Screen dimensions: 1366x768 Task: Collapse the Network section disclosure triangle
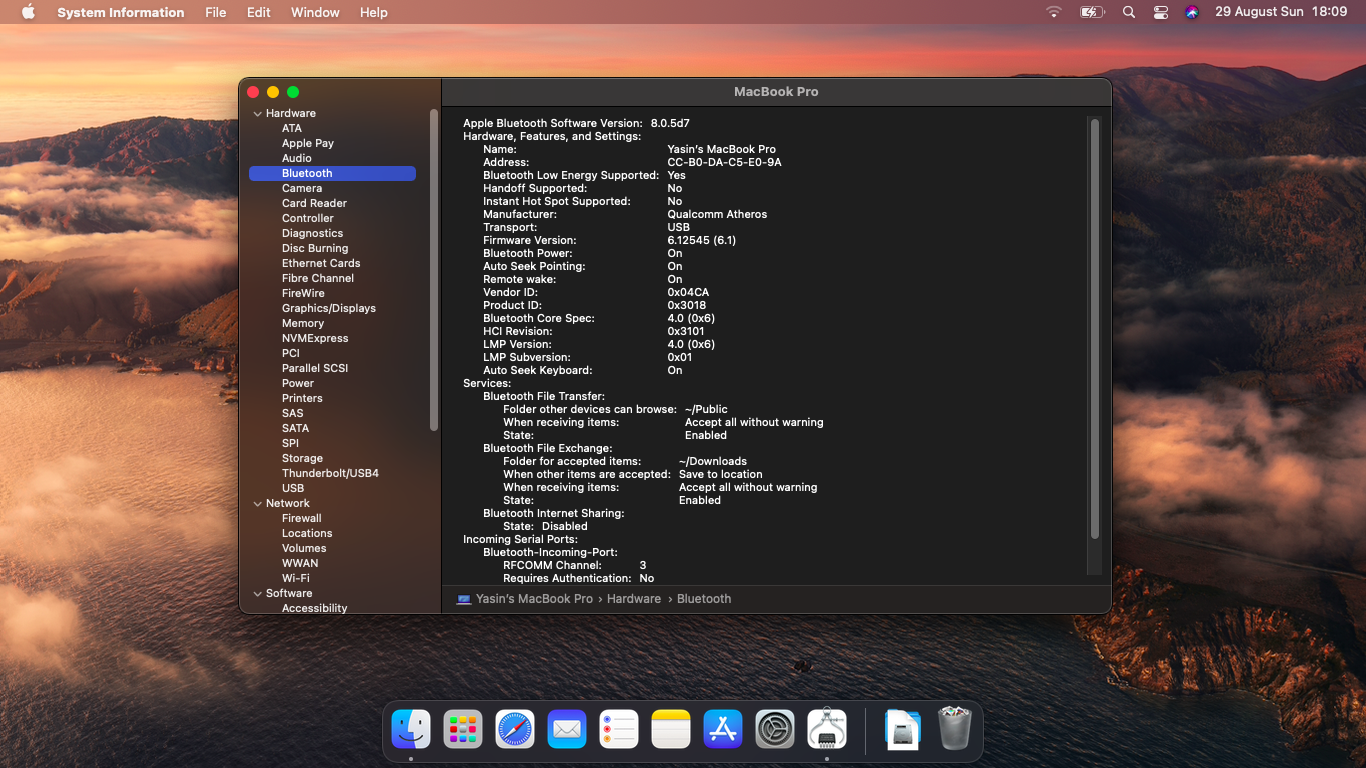(257, 504)
